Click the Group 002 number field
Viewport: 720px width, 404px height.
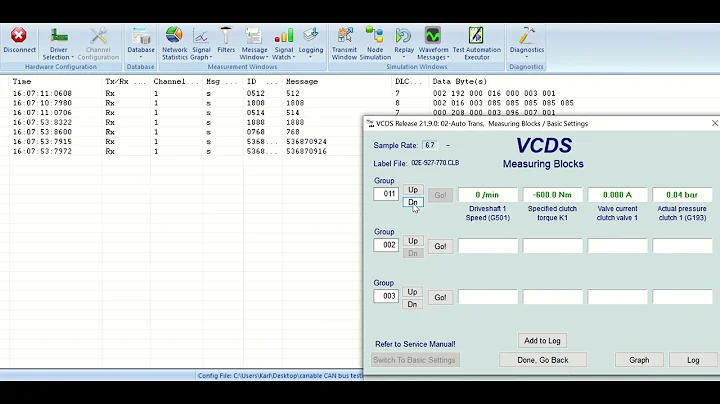386,245
